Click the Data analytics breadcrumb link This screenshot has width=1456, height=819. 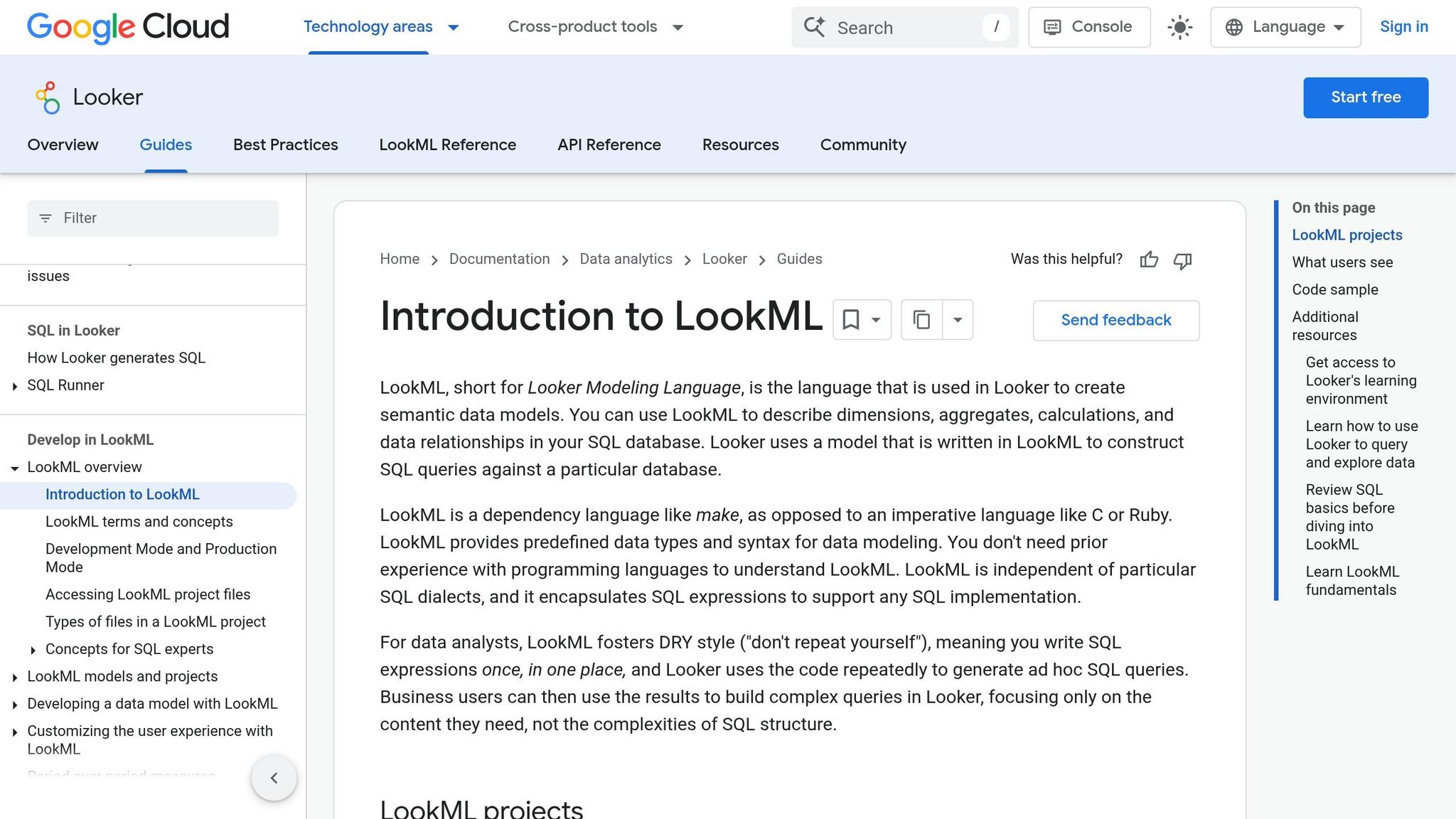[x=626, y=259]
